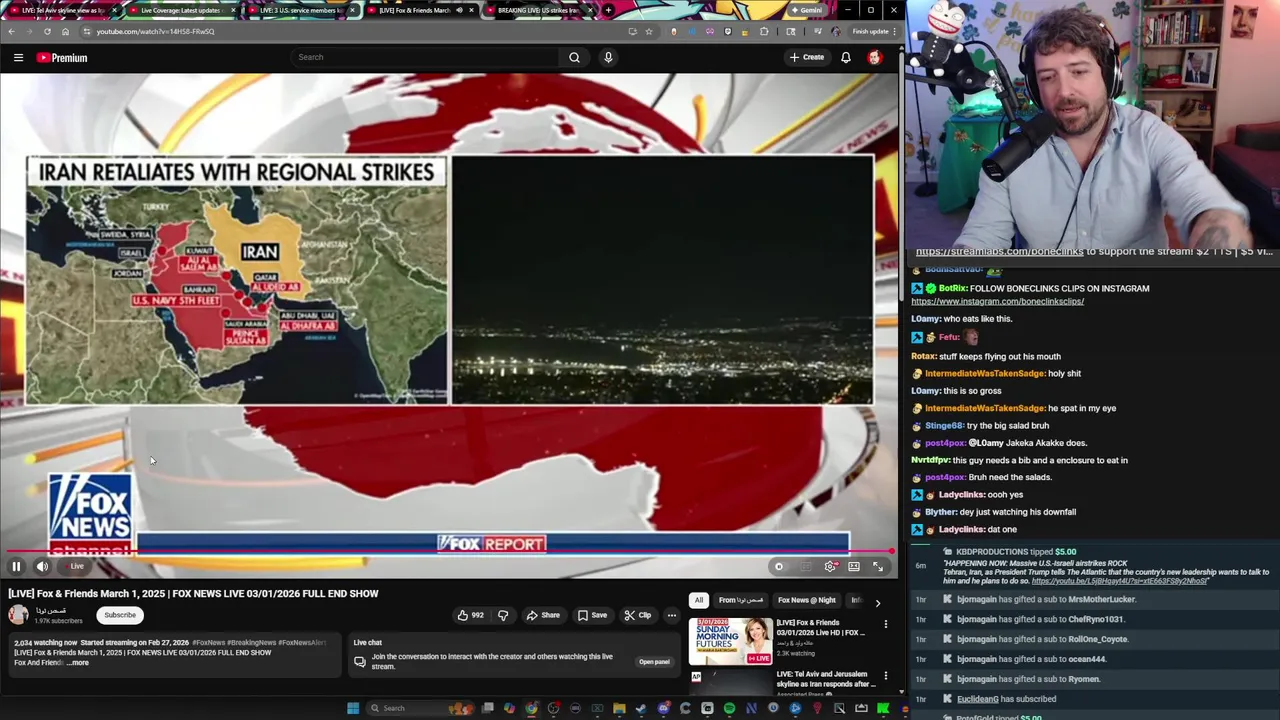Screen dimensions: 1280x720
Task: Click the YouTube search input field
Action: (425, 58)
